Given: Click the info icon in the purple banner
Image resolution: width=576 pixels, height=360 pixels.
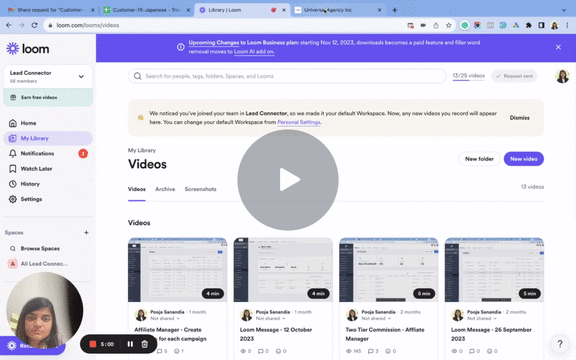Looking at the screenshot, I should pyautogui.click(x=180, y=47).
